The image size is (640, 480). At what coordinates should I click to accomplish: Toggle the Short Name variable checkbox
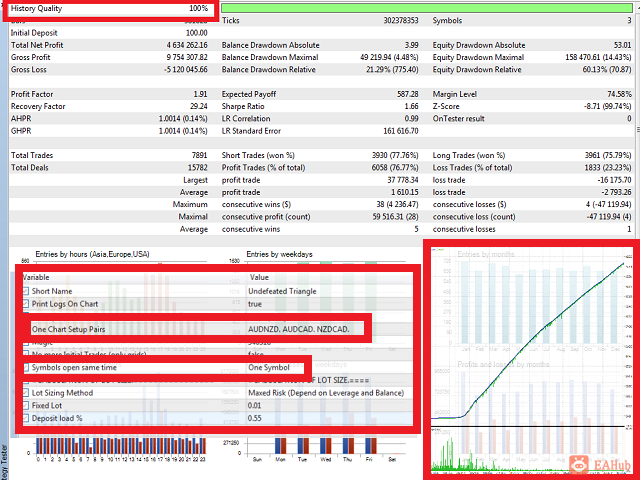(x=26, y=291)
